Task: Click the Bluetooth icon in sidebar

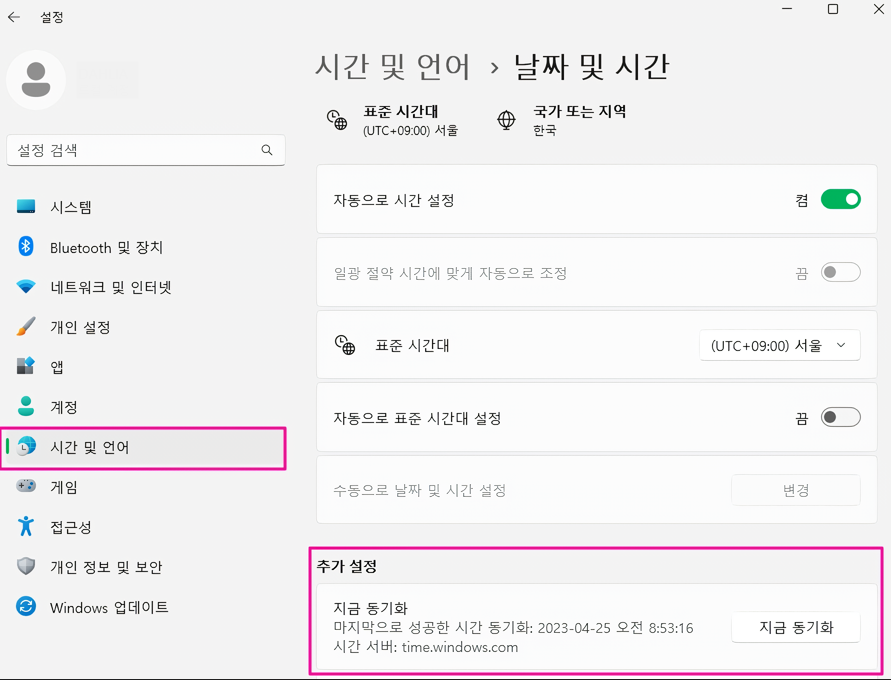Action: [26, 247]
